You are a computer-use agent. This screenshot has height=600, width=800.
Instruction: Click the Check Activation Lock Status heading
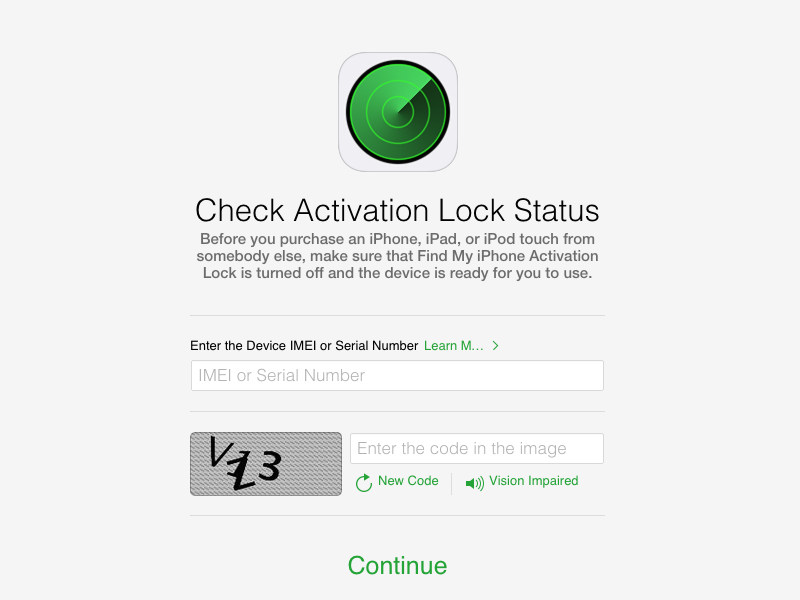click(x=397, y=210)
